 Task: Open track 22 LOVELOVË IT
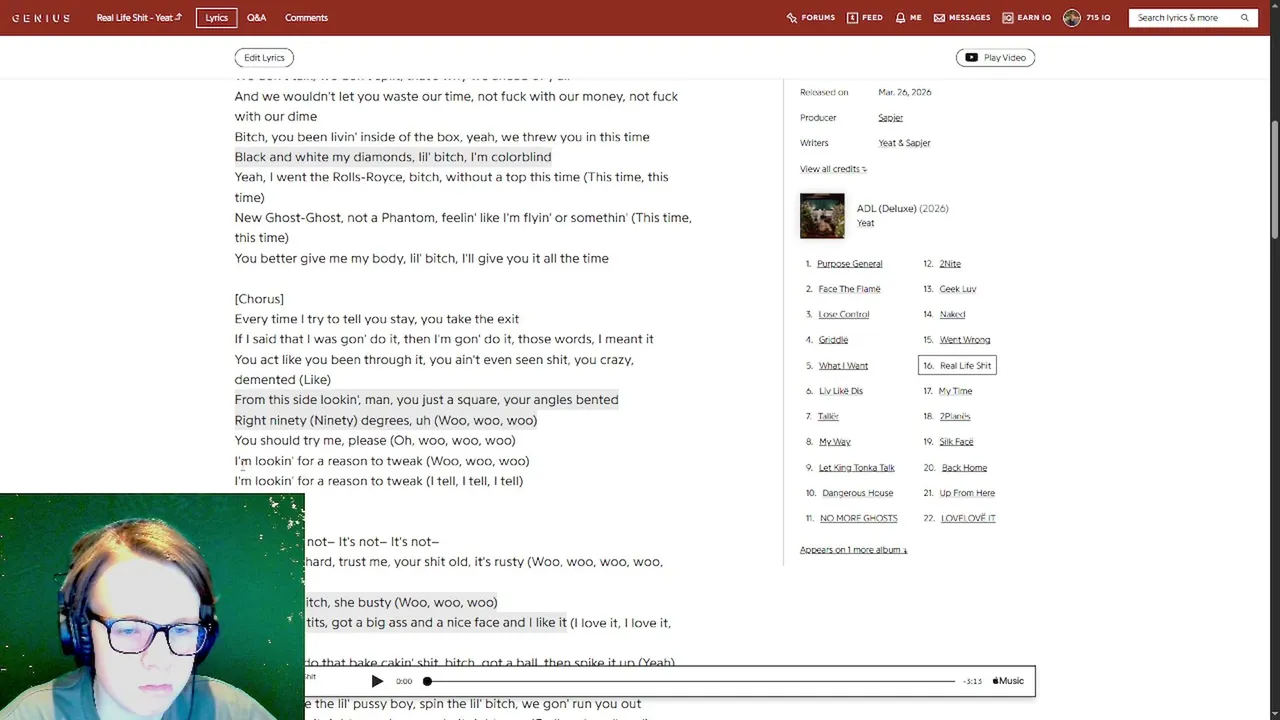968,519
